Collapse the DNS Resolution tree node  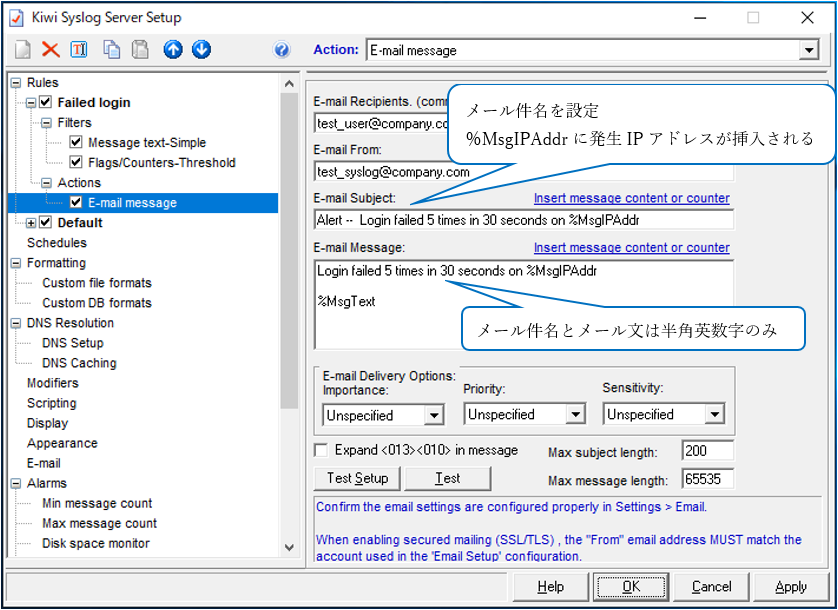click(x=16, y=323)
